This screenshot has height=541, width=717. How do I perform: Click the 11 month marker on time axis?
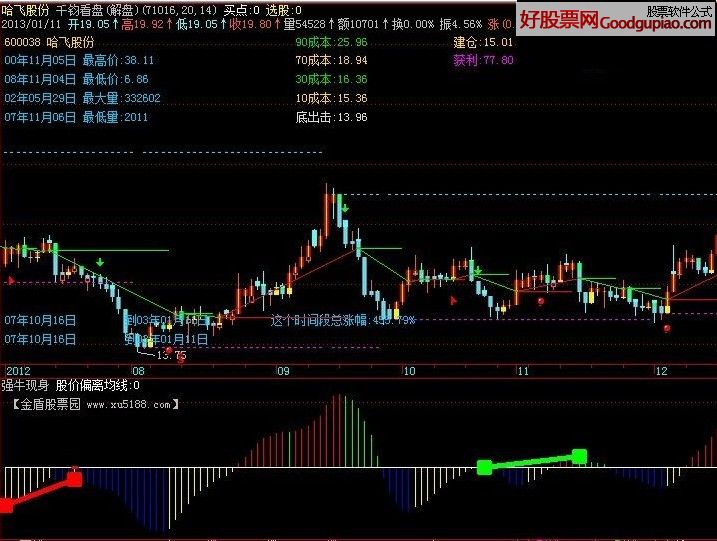click(522, 371)
